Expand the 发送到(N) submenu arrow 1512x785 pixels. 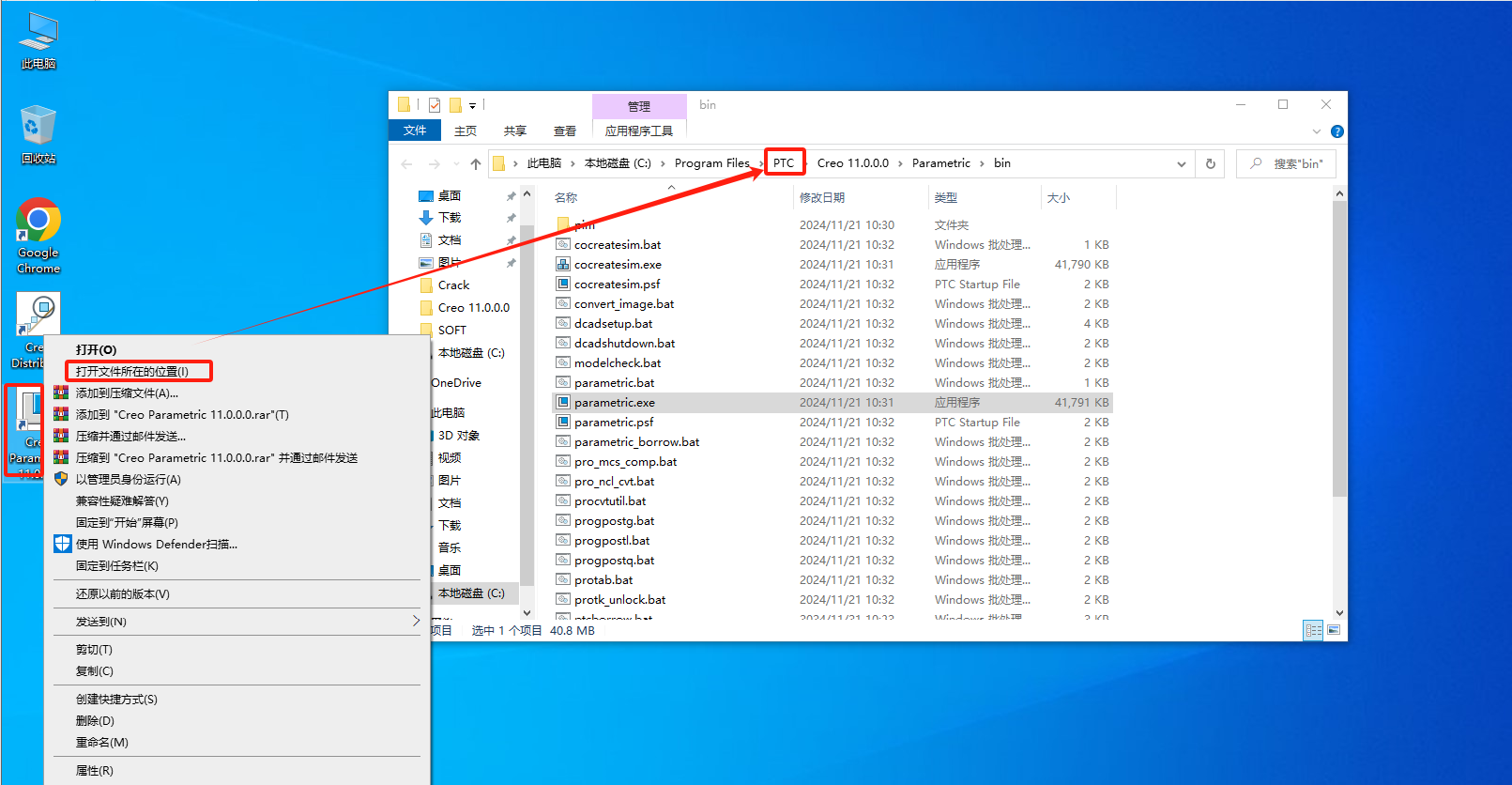point(416,621)
